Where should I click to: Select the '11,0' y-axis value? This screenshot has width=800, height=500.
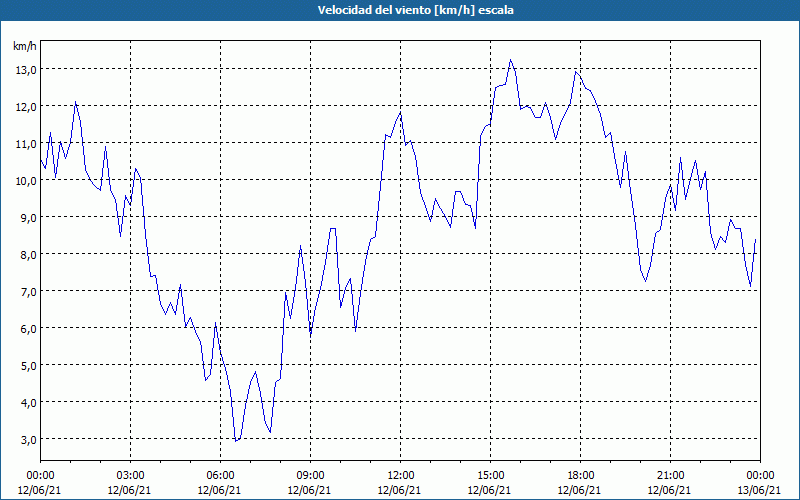tap(25, 144)
